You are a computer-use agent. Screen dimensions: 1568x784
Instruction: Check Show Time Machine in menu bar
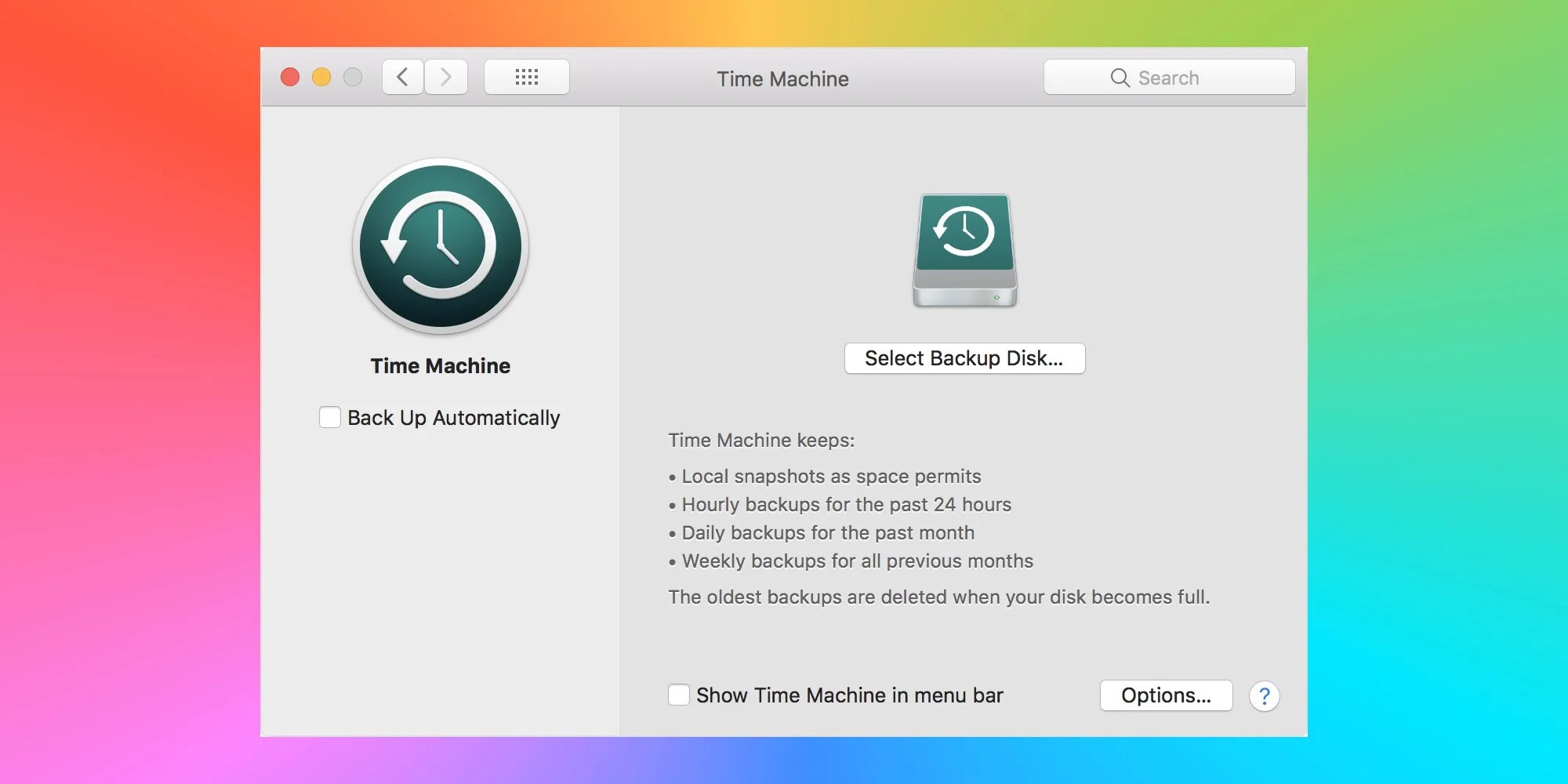(678, 695)
